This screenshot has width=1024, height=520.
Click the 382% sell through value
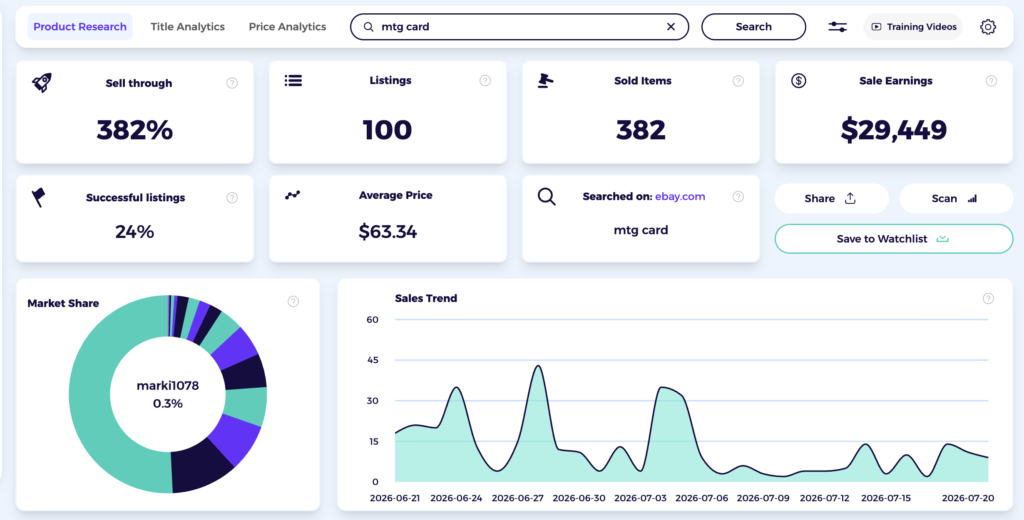[x=135, y=130]
